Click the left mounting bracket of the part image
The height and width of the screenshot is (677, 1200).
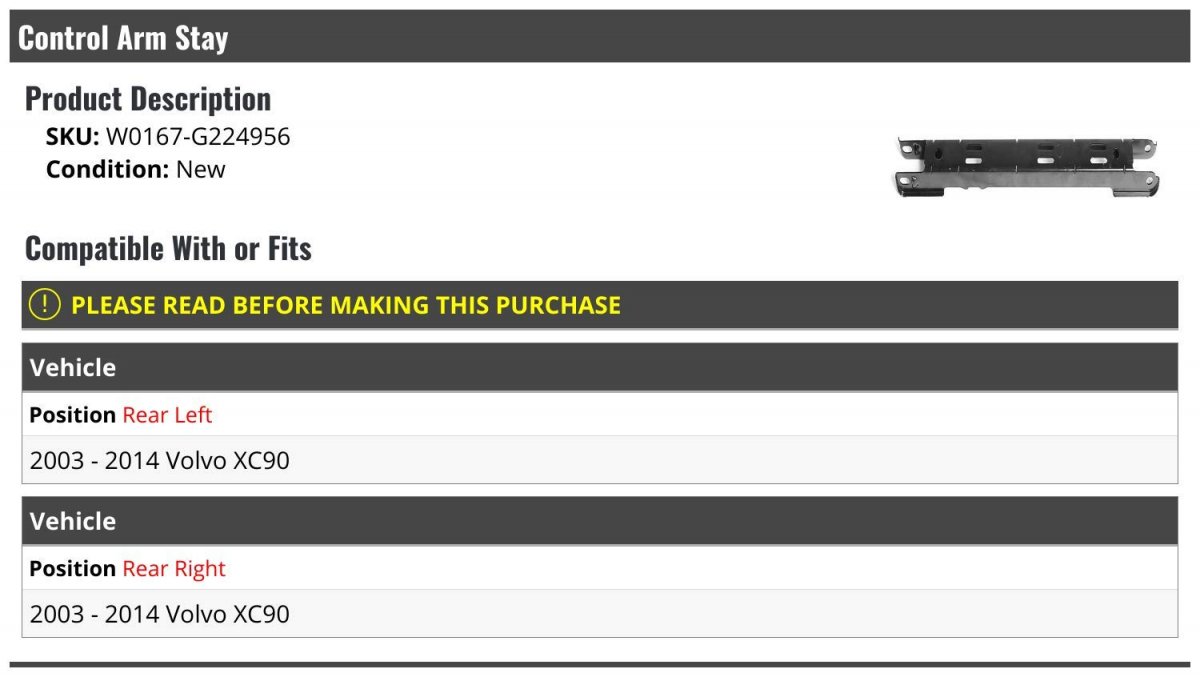tap(908, 166)
